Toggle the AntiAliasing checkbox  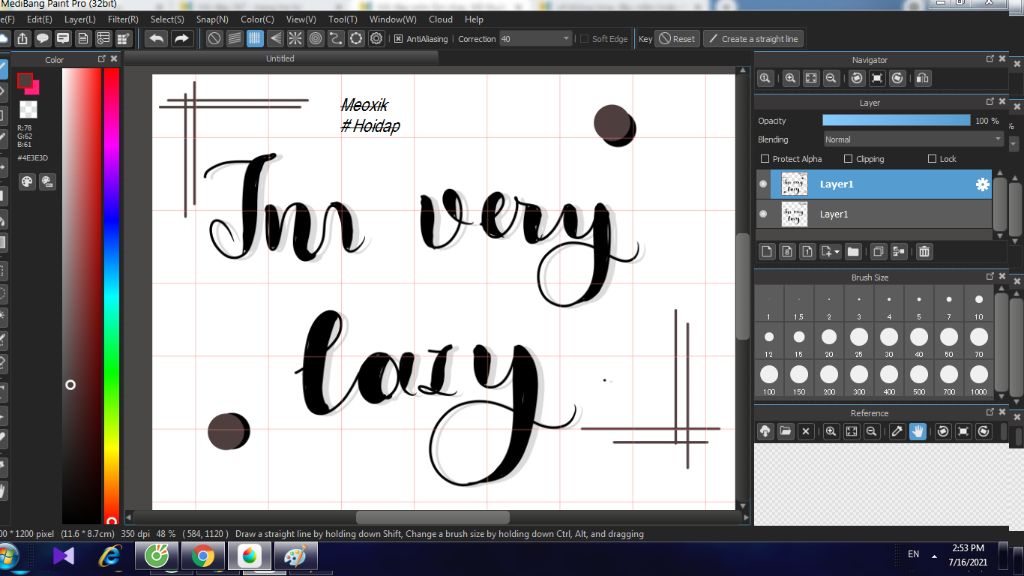pos(398,39)
